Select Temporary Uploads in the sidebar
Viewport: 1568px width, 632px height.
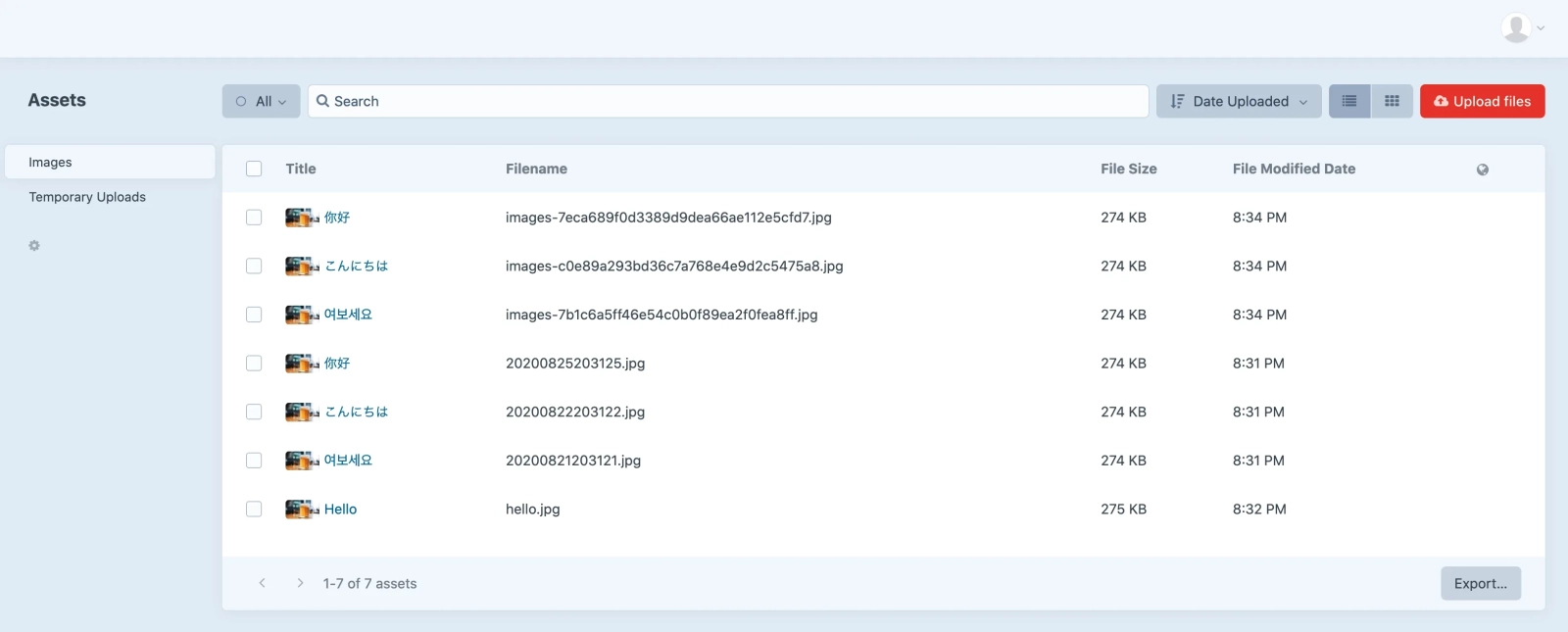[87, 197]
